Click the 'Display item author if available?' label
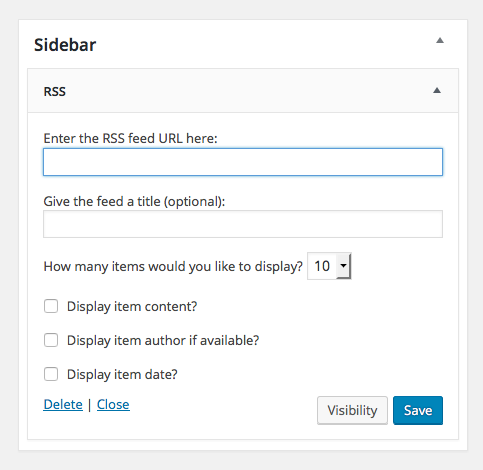This screenshot has height=470, width=483. 163,340
